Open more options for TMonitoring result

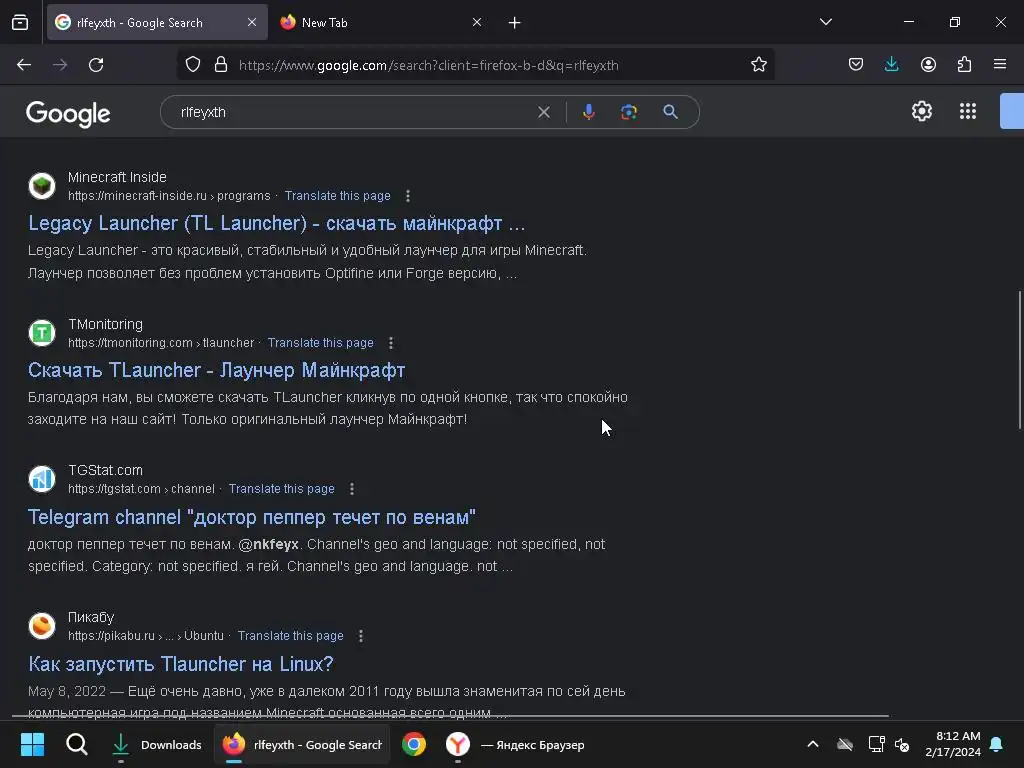391,343
